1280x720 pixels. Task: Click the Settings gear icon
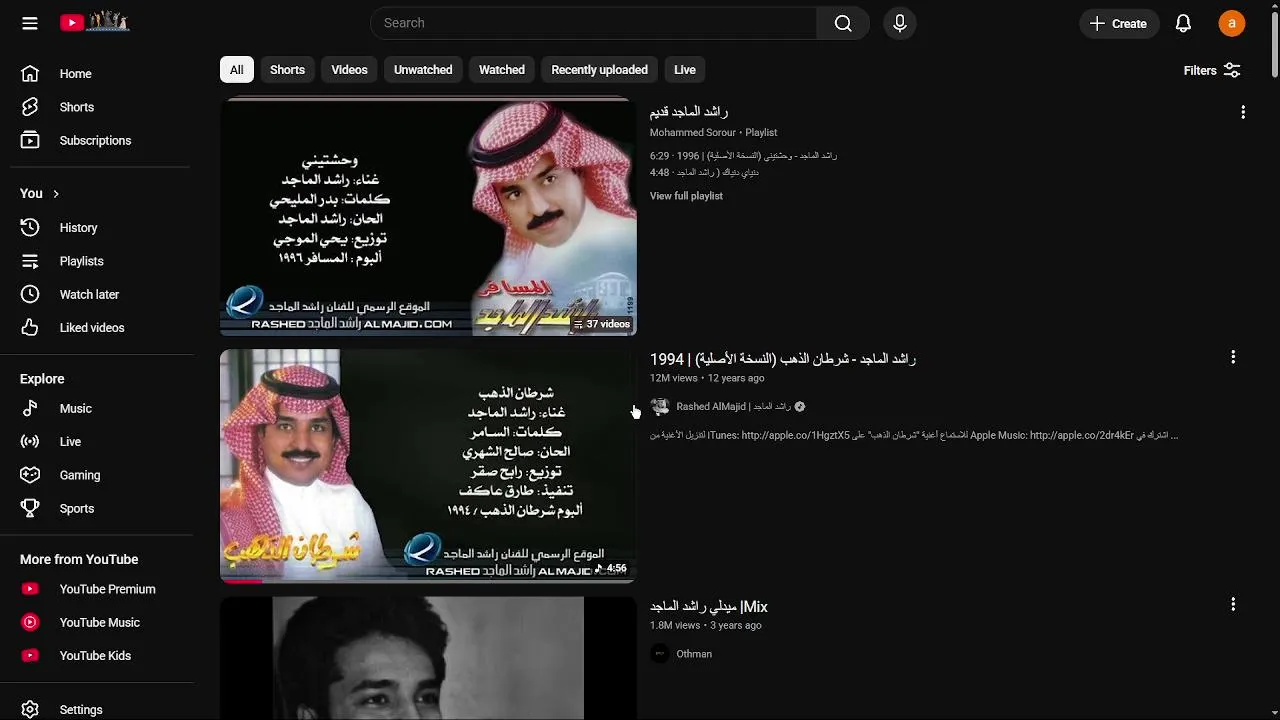tap(30, 709)
